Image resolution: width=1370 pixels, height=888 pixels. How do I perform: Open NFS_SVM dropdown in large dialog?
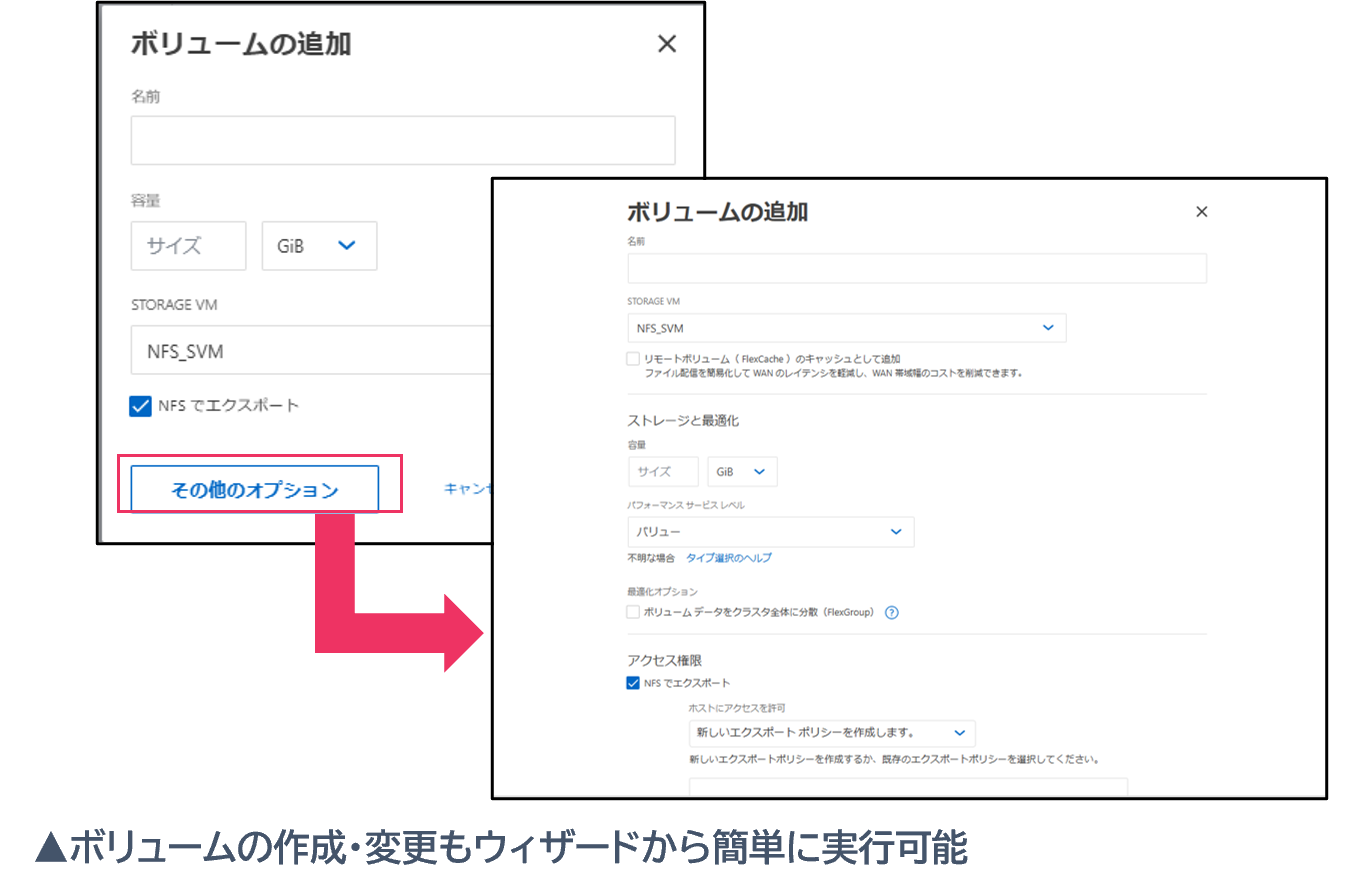click(847, 328)
